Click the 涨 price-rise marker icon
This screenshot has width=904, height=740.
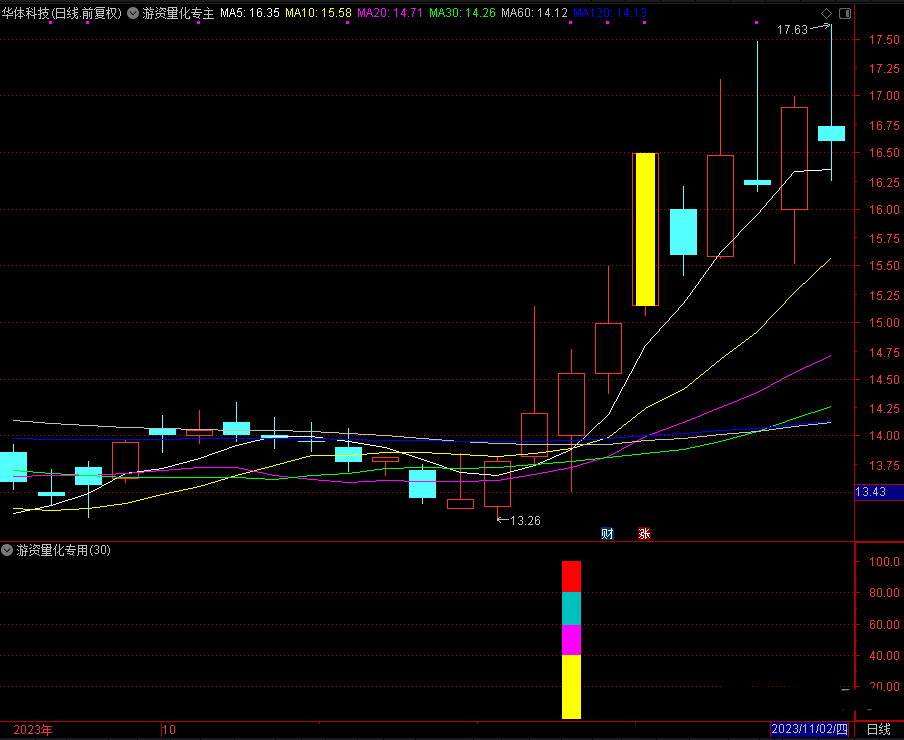pyautogui.click(x=644, y=533)
